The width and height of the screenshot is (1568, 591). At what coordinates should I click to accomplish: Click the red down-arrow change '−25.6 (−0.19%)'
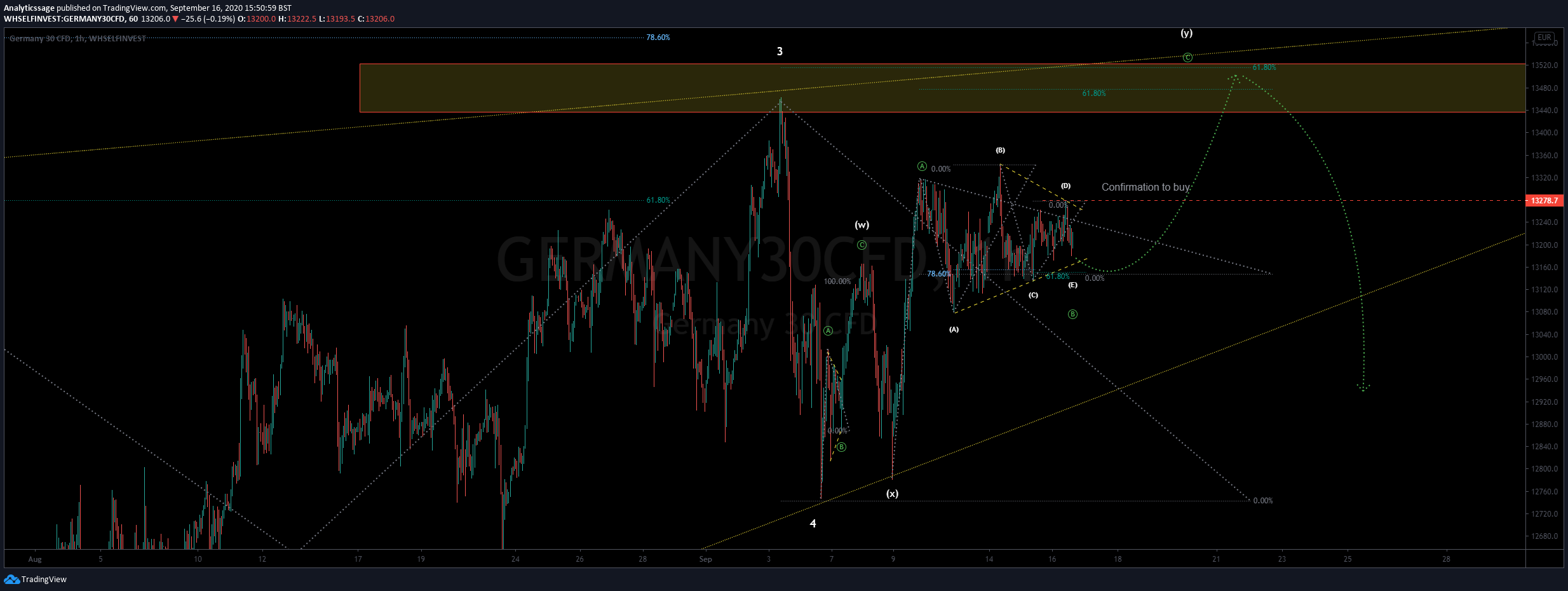(x=204, y=18)
